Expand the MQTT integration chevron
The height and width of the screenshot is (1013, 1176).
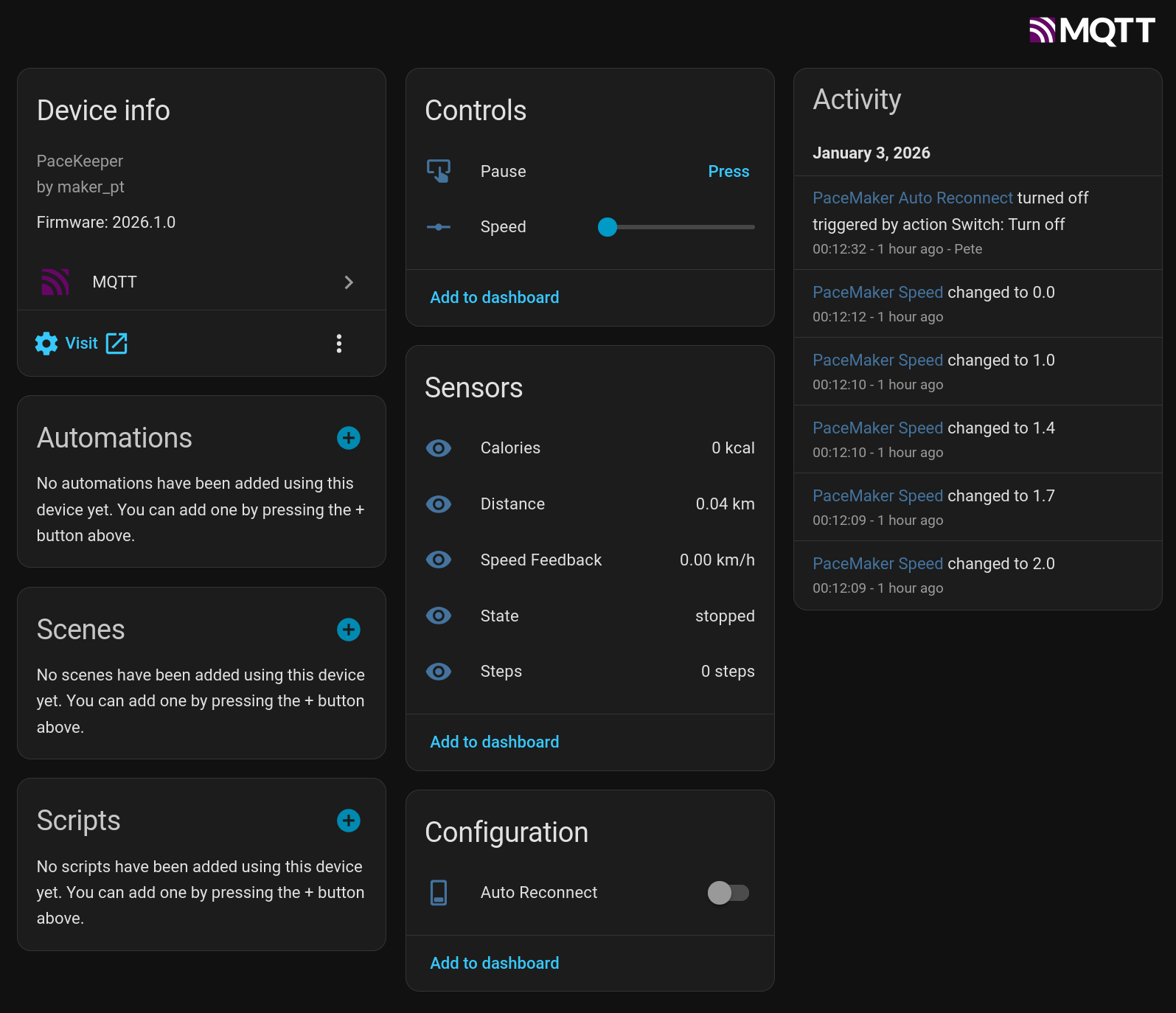349,282
